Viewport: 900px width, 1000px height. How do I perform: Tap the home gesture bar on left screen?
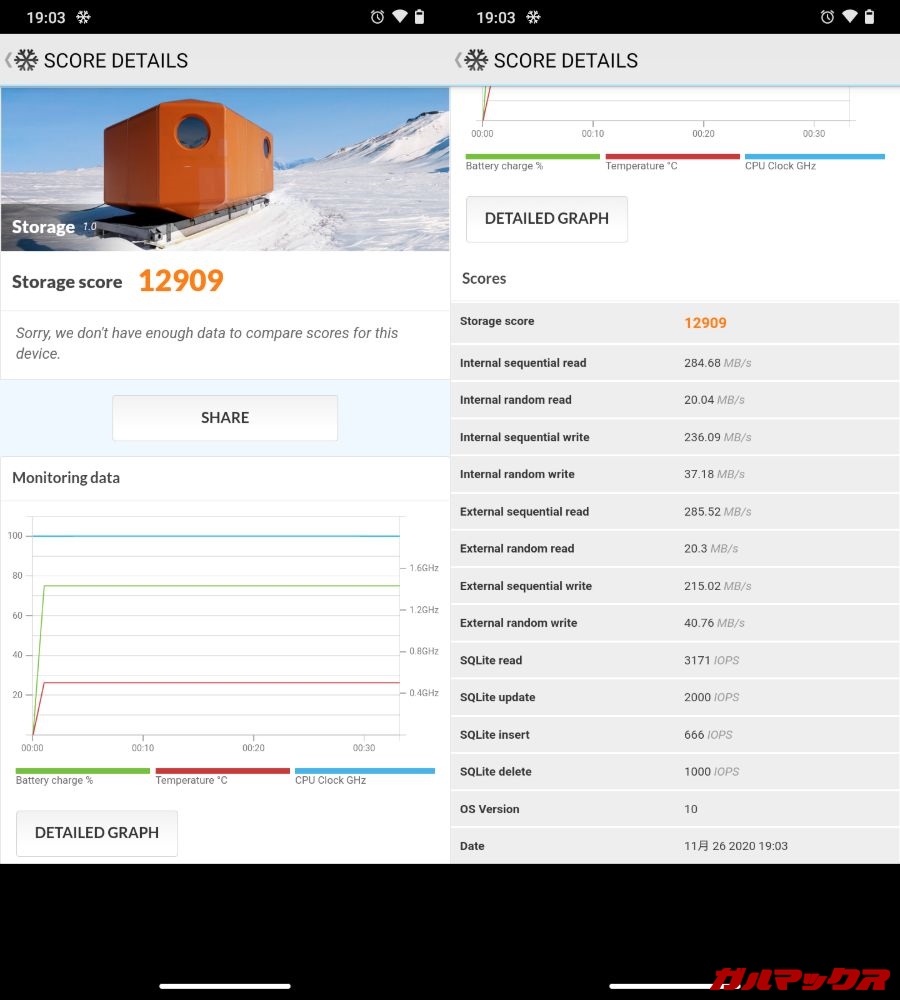point(225,985)
